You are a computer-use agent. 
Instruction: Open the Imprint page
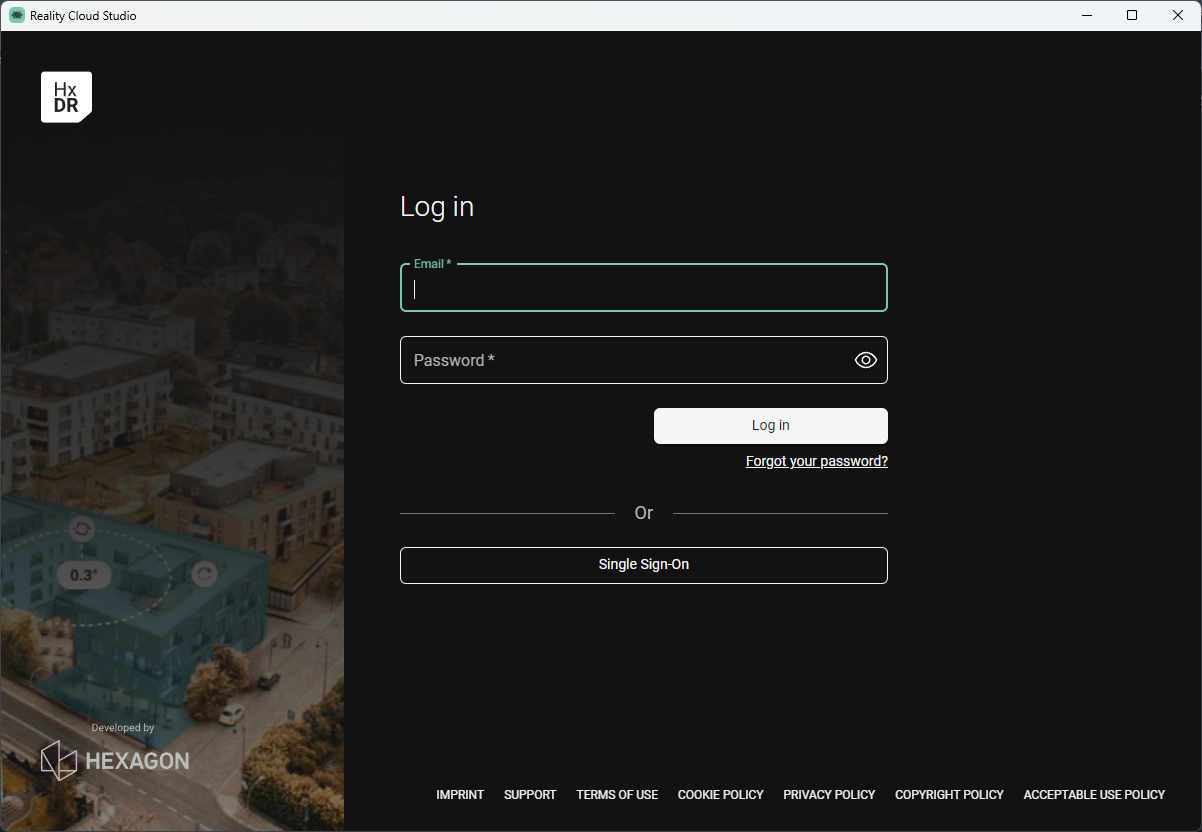point(460,794)
